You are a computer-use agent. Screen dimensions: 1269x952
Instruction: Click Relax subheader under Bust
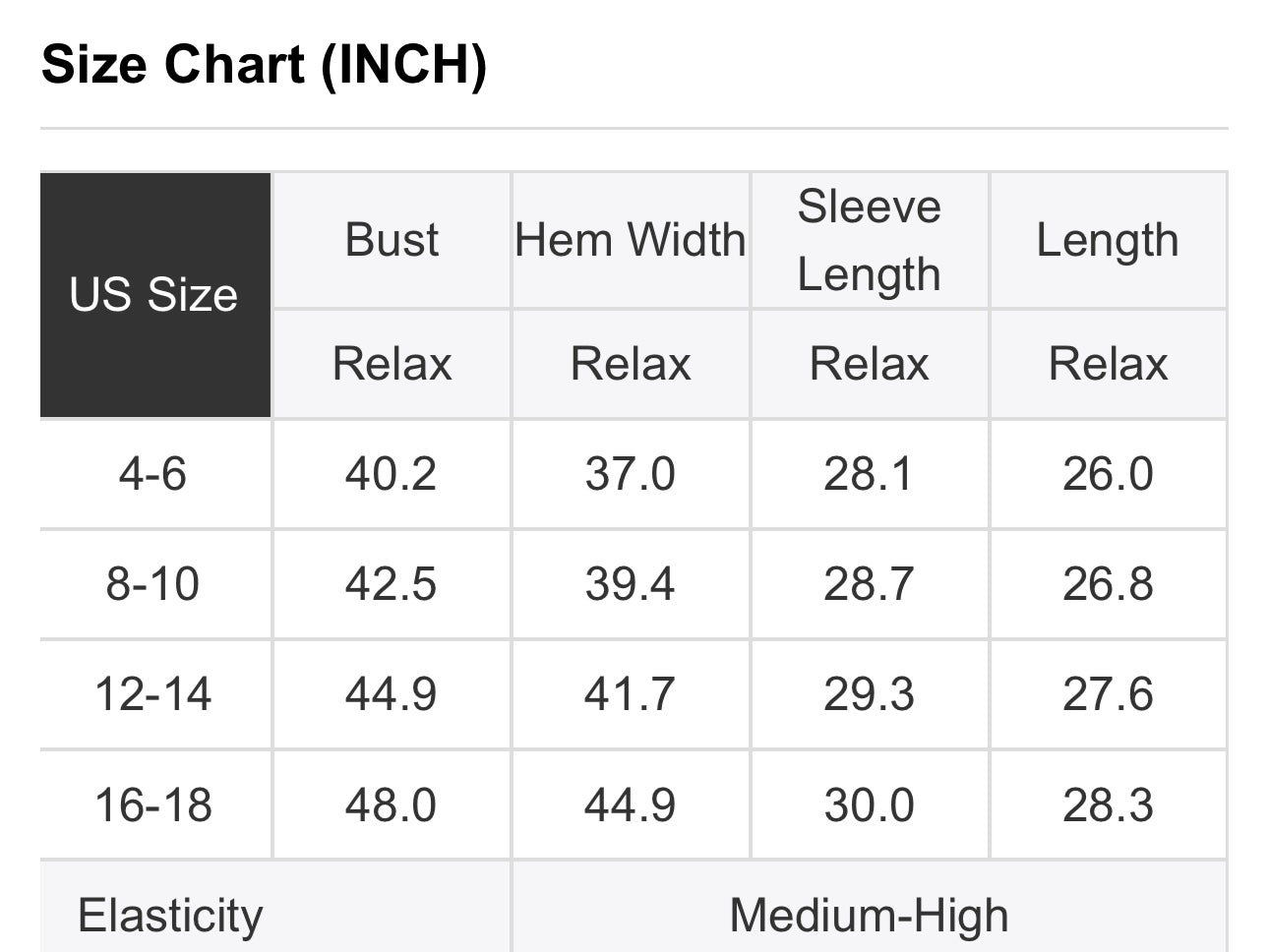pyautogui.click(x=392, y=364)
